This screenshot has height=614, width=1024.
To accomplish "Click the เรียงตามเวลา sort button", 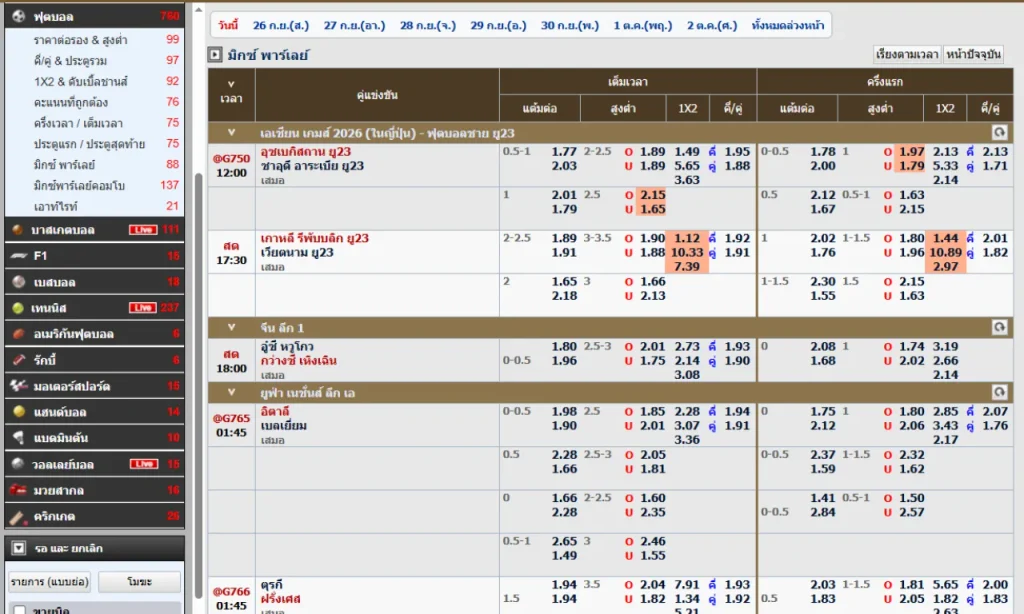I will (907, 54).
